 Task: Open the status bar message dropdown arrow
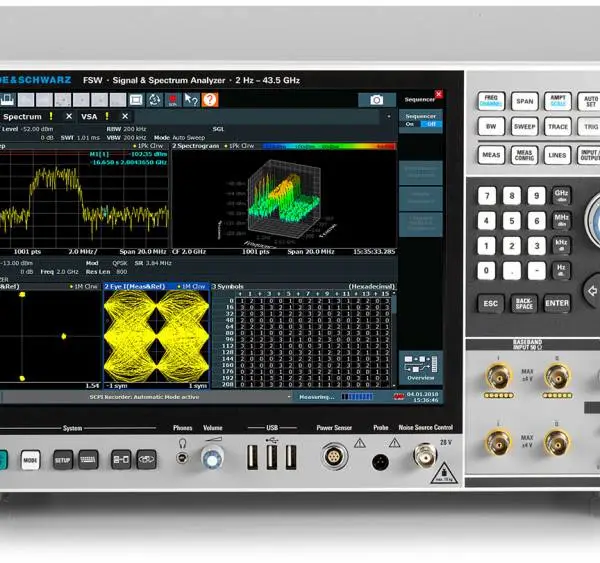289,397
